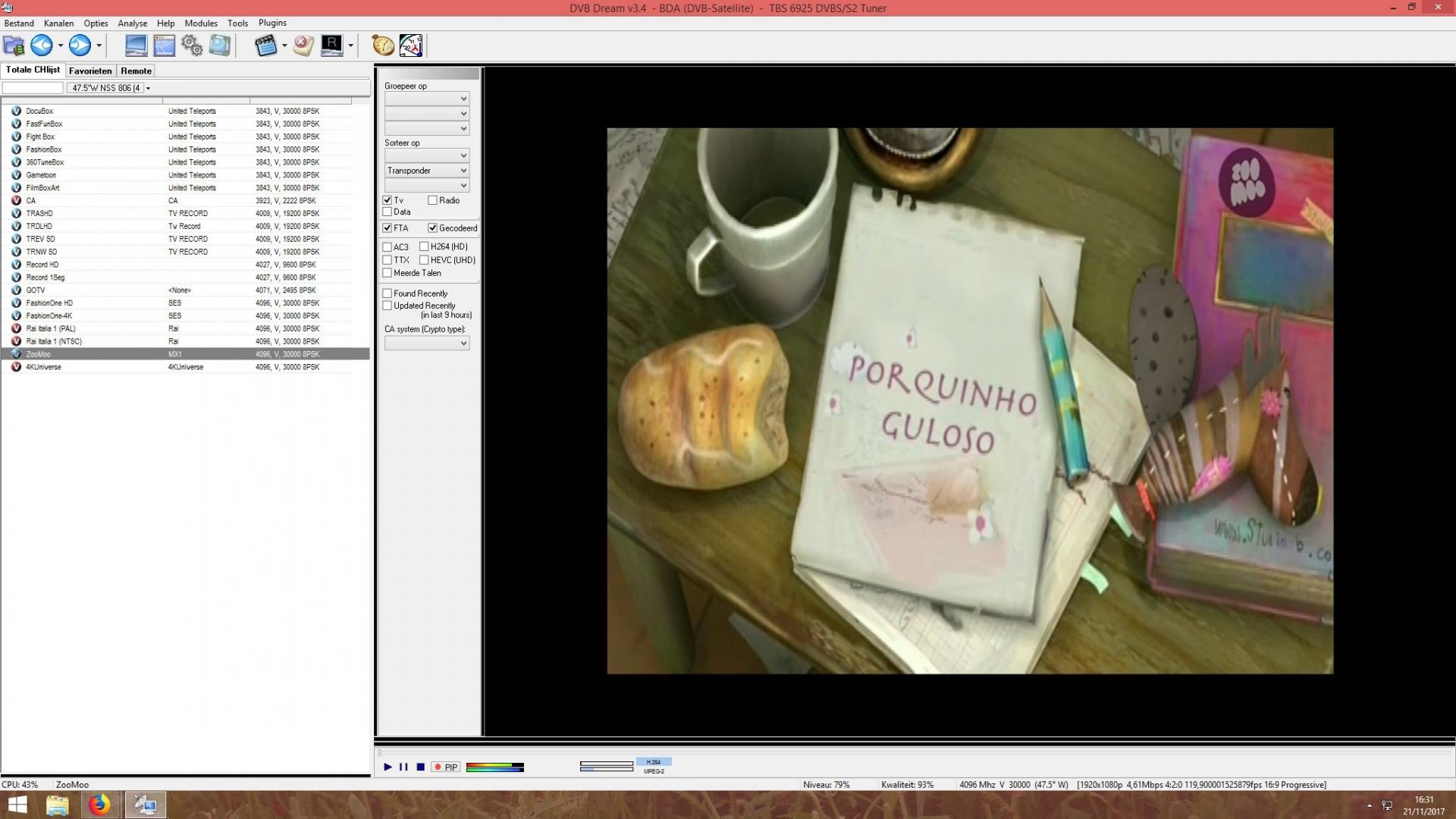This screenshot has height=819, width=1456.
Task: Switch to the Favorieten tab
Action: [90, 71]
